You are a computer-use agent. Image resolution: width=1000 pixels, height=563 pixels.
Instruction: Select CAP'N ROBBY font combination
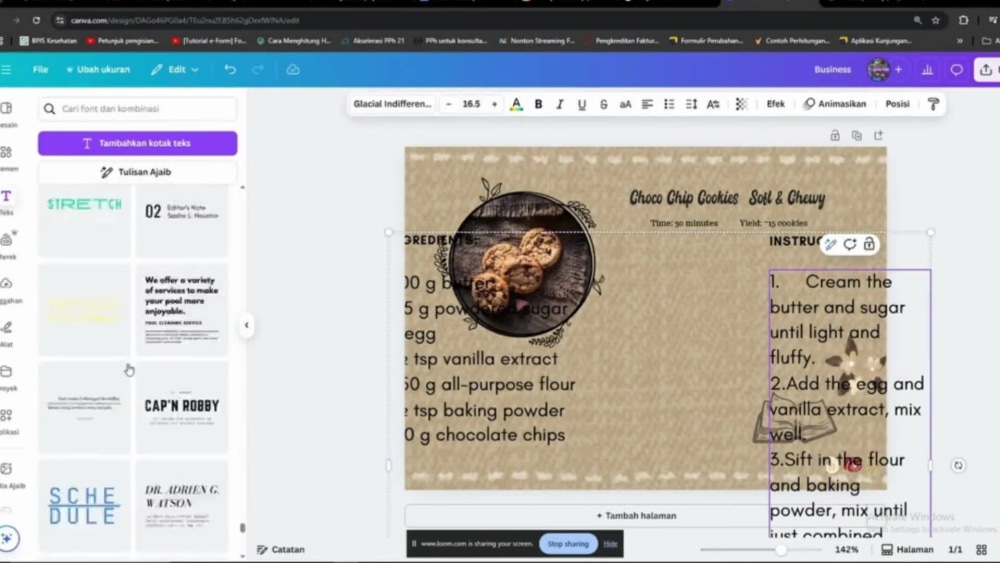click(182, 407)
